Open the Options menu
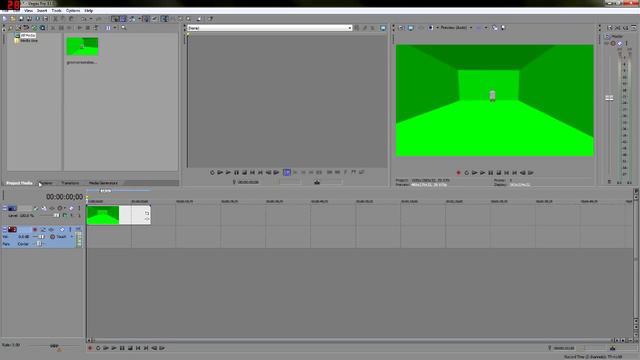This screenshot has width=640, height=360. (73, 11)
